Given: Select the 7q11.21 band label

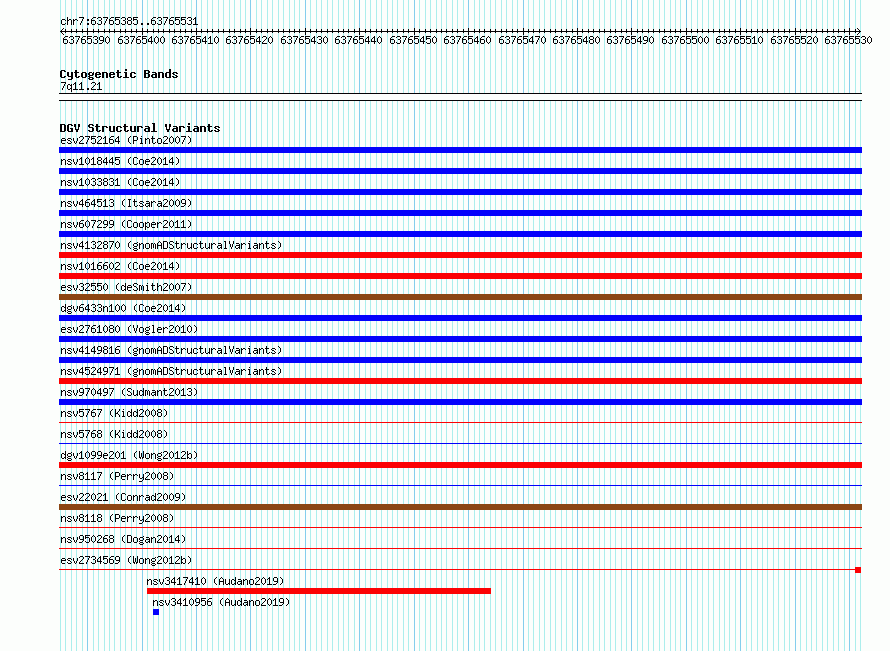Looking at the screenshot, I should point(81,86).
